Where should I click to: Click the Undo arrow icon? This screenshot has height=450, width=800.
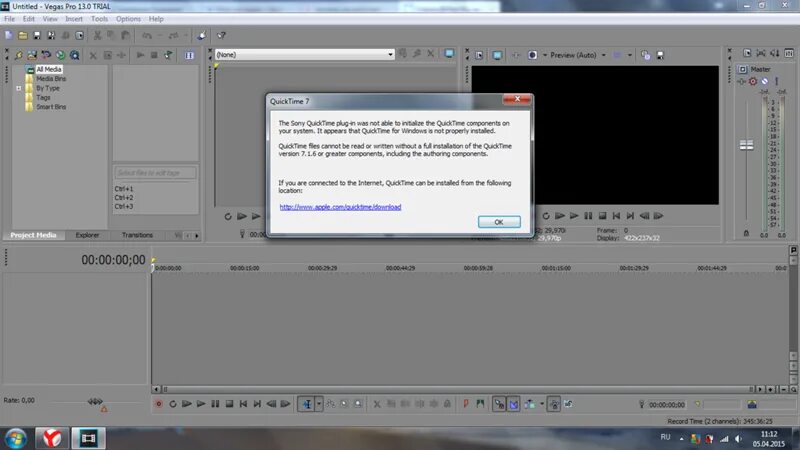(147, 35)
